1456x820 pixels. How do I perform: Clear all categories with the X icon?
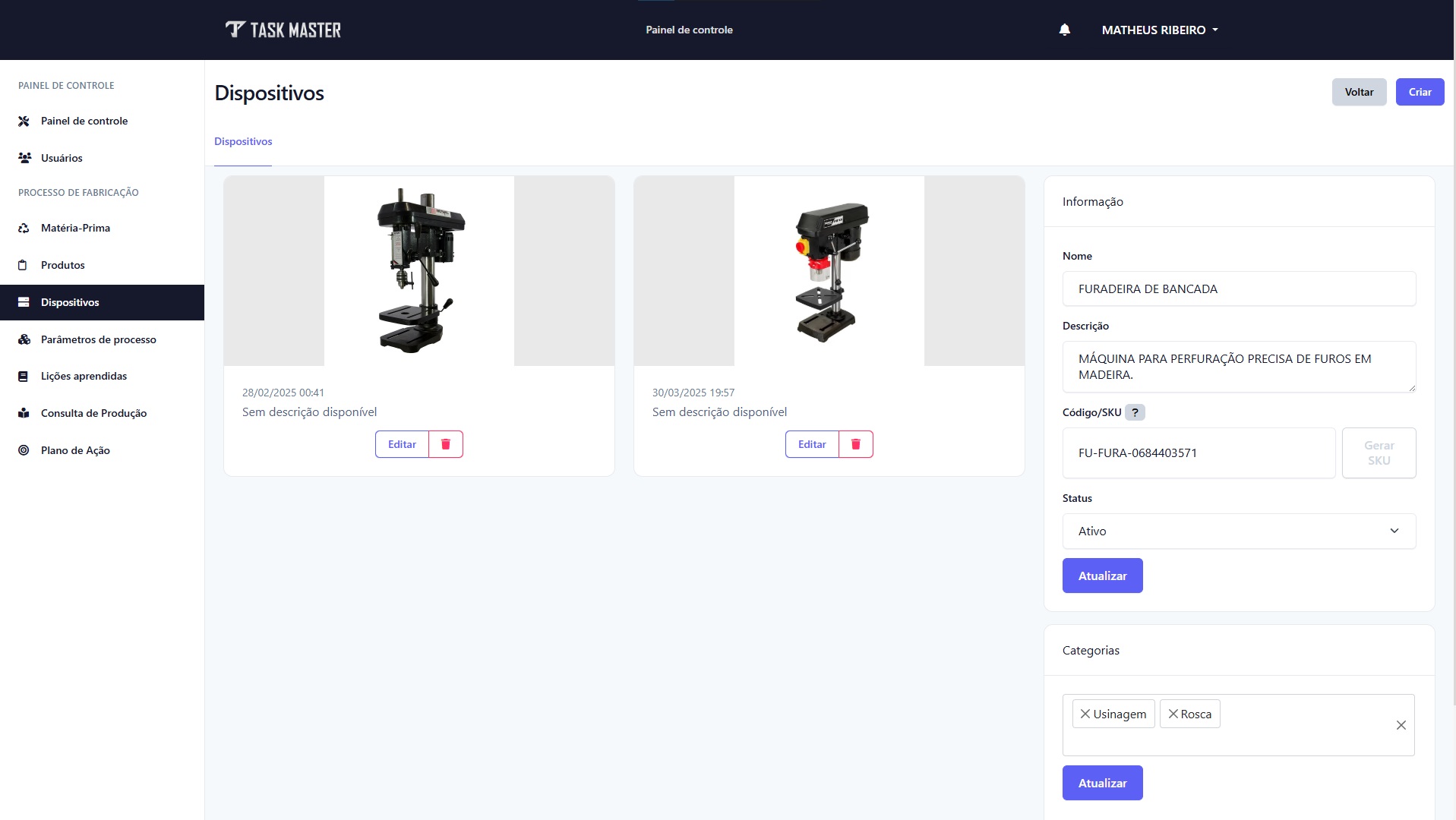coord(1401,725)
